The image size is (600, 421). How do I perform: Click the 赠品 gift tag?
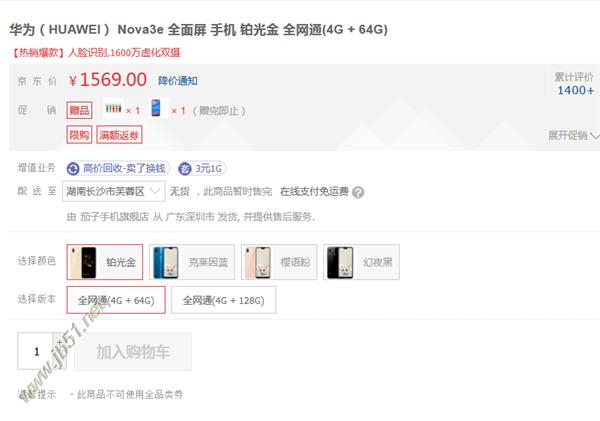click(79, 111)
